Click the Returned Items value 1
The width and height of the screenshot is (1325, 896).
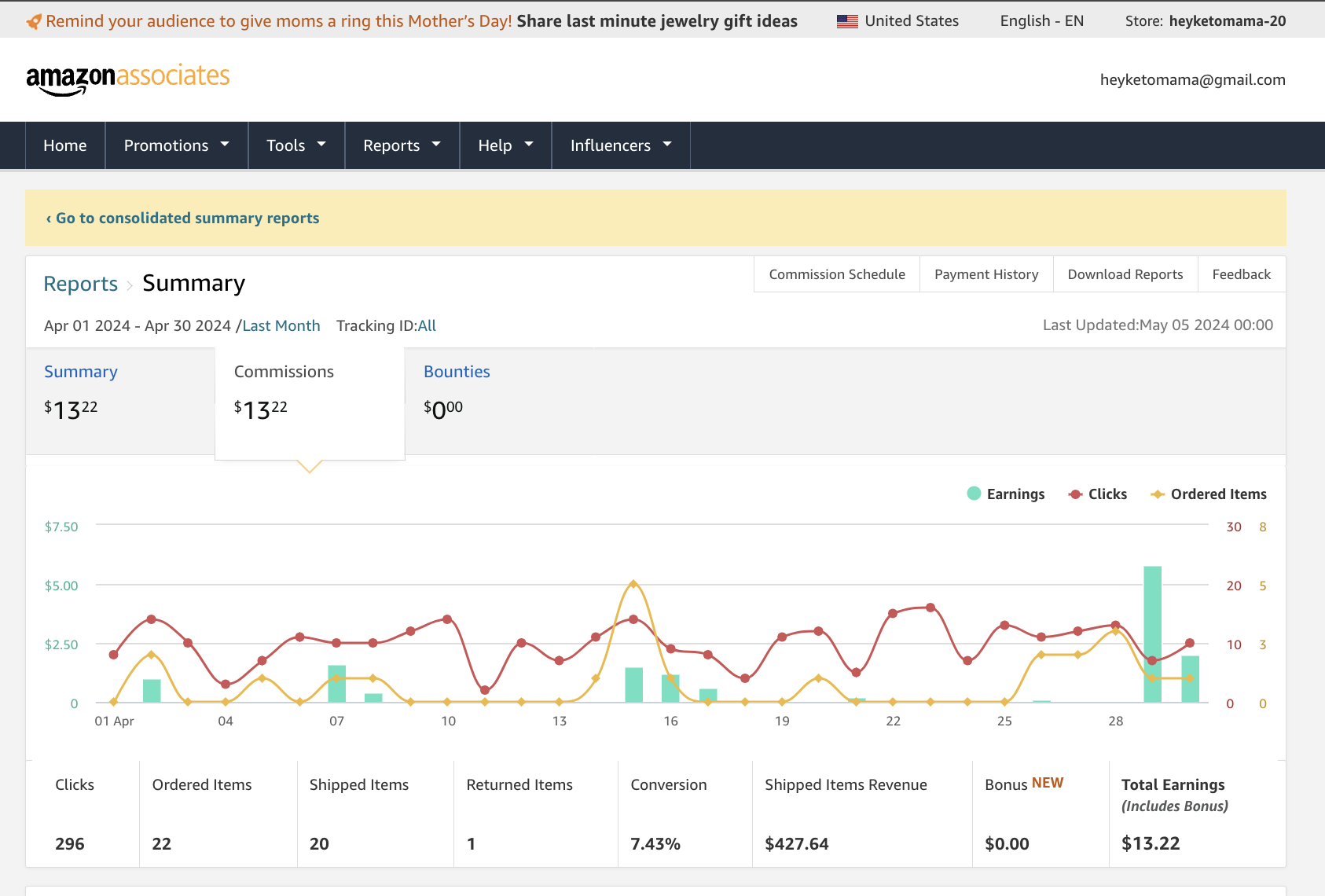471,843
